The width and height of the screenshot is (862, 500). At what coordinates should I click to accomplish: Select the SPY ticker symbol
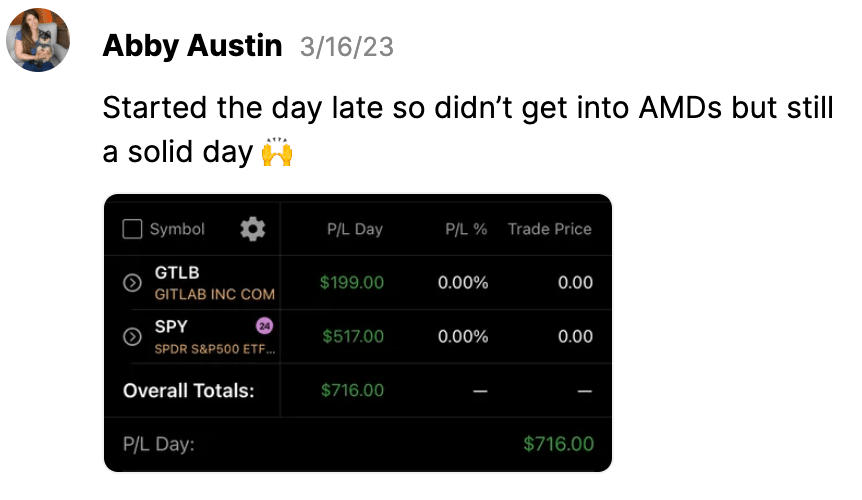pyautogui.click(x=171, y=326)
